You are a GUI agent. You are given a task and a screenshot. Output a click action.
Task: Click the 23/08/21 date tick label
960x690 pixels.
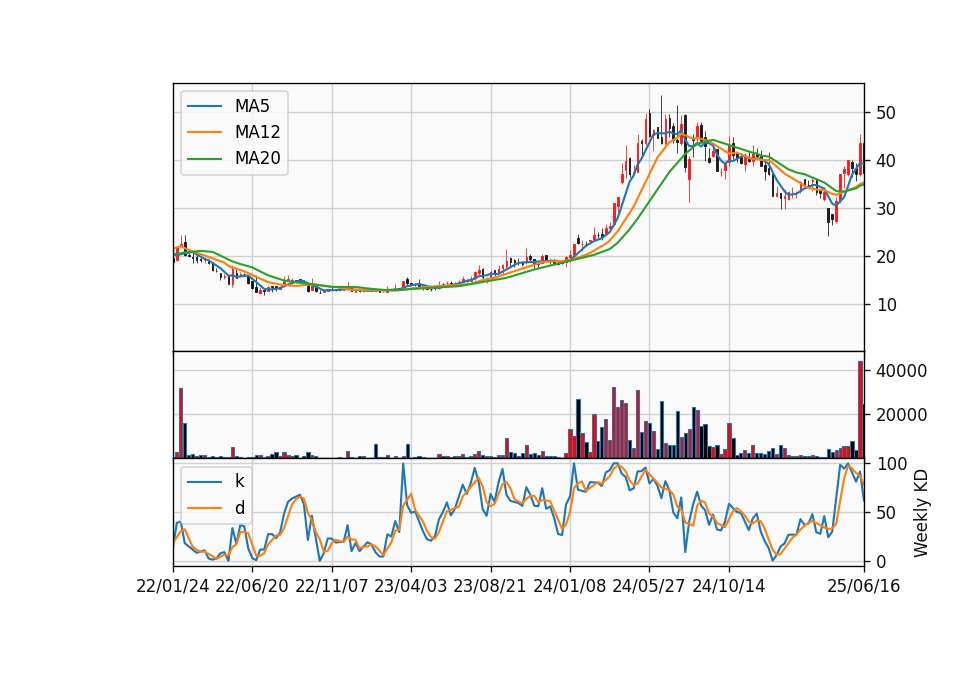click(x=490, y=587)
